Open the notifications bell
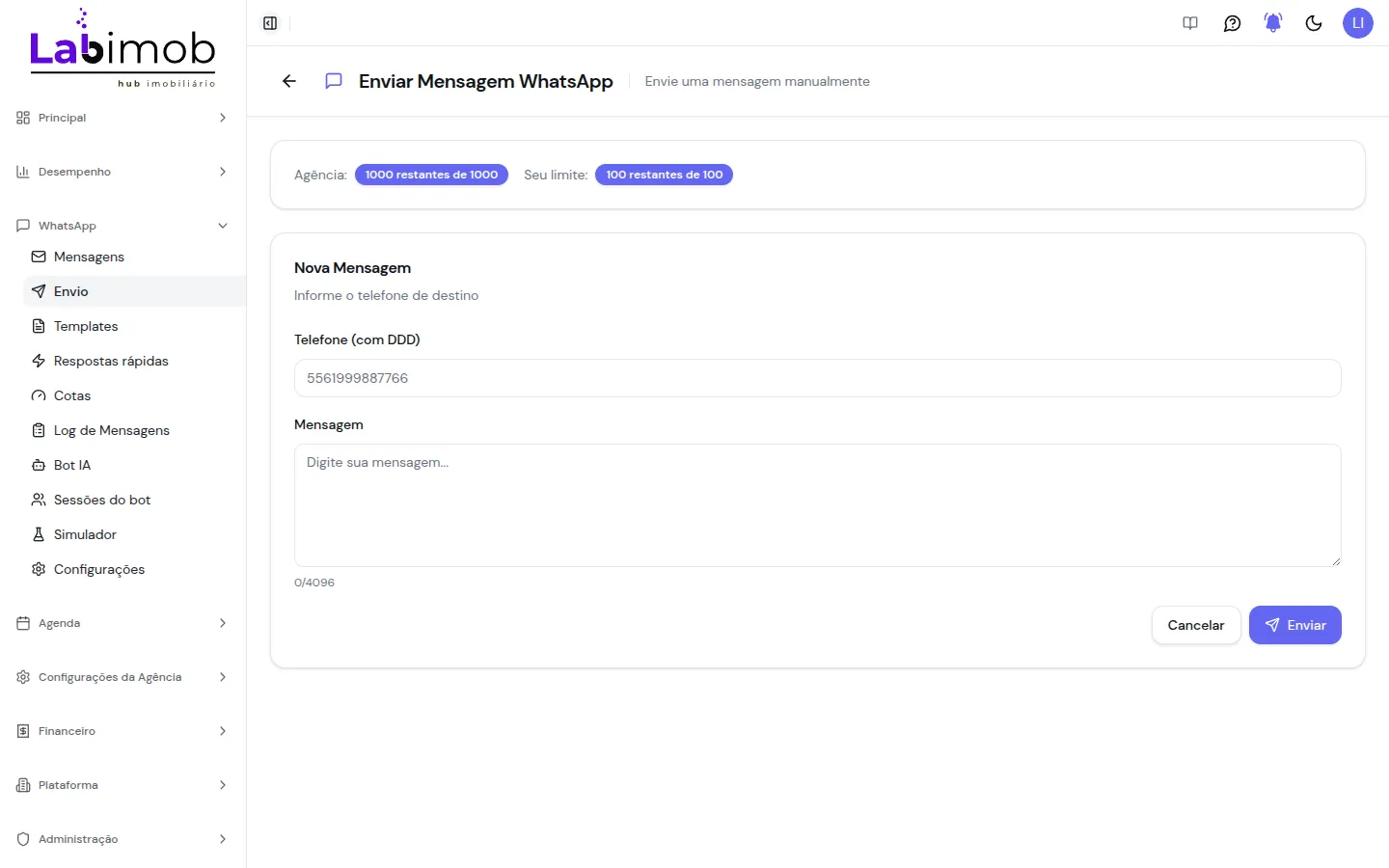Viewport: 1389px width, 868px height. pyautogui.click(x=1273, y=23)
